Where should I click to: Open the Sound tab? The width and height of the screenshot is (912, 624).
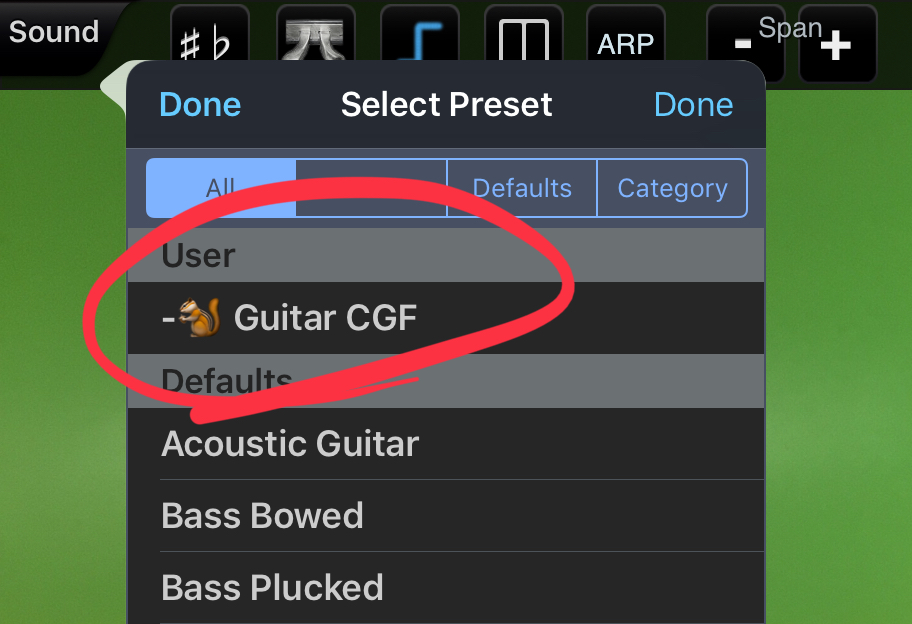54,32
